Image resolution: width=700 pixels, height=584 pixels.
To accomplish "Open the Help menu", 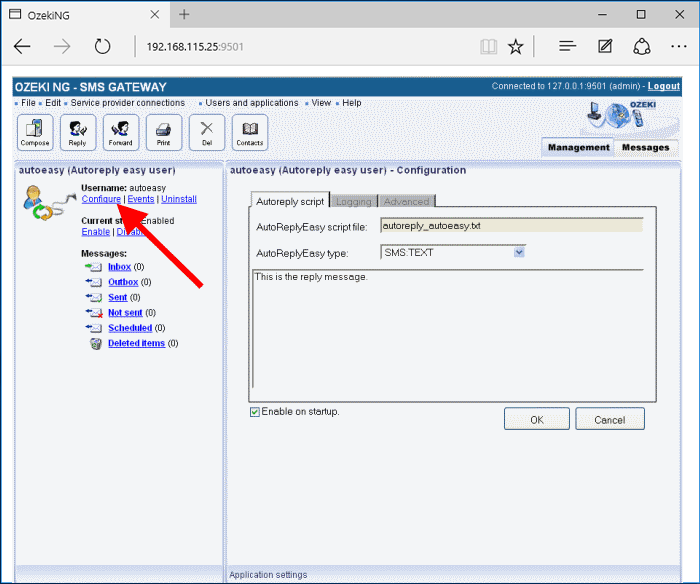I will pos(352,103).
